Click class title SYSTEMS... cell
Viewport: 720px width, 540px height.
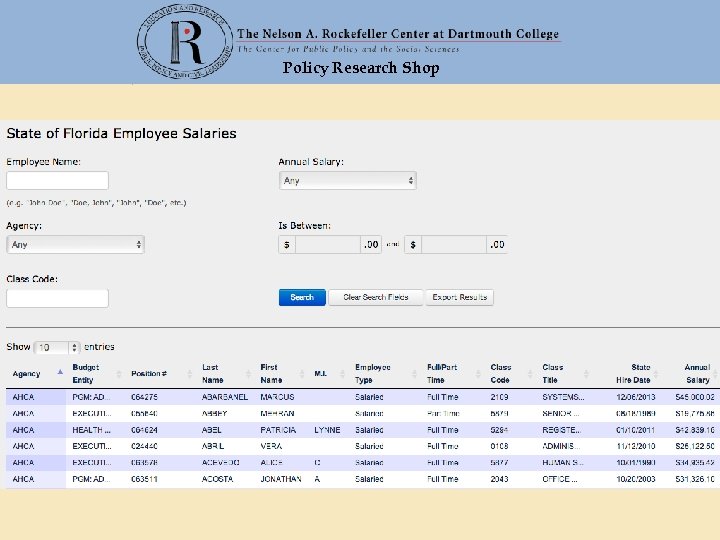[x=563, y=397]
